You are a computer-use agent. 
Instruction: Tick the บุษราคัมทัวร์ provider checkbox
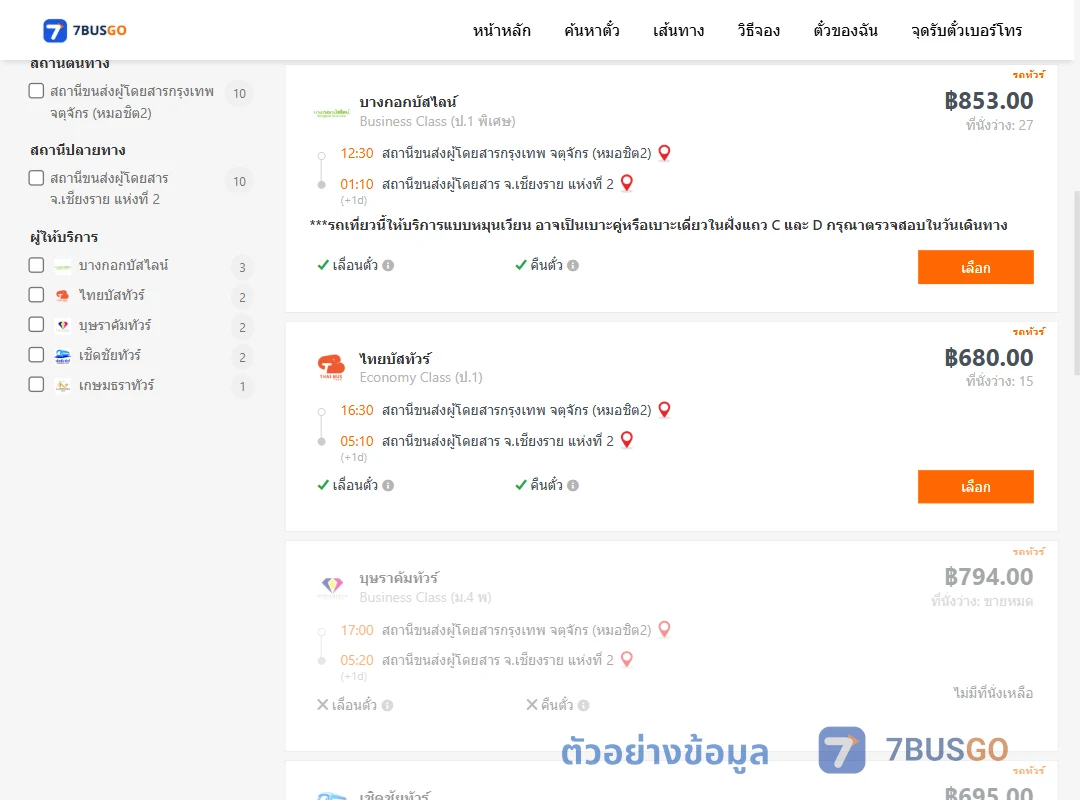(x=37, y=325)
